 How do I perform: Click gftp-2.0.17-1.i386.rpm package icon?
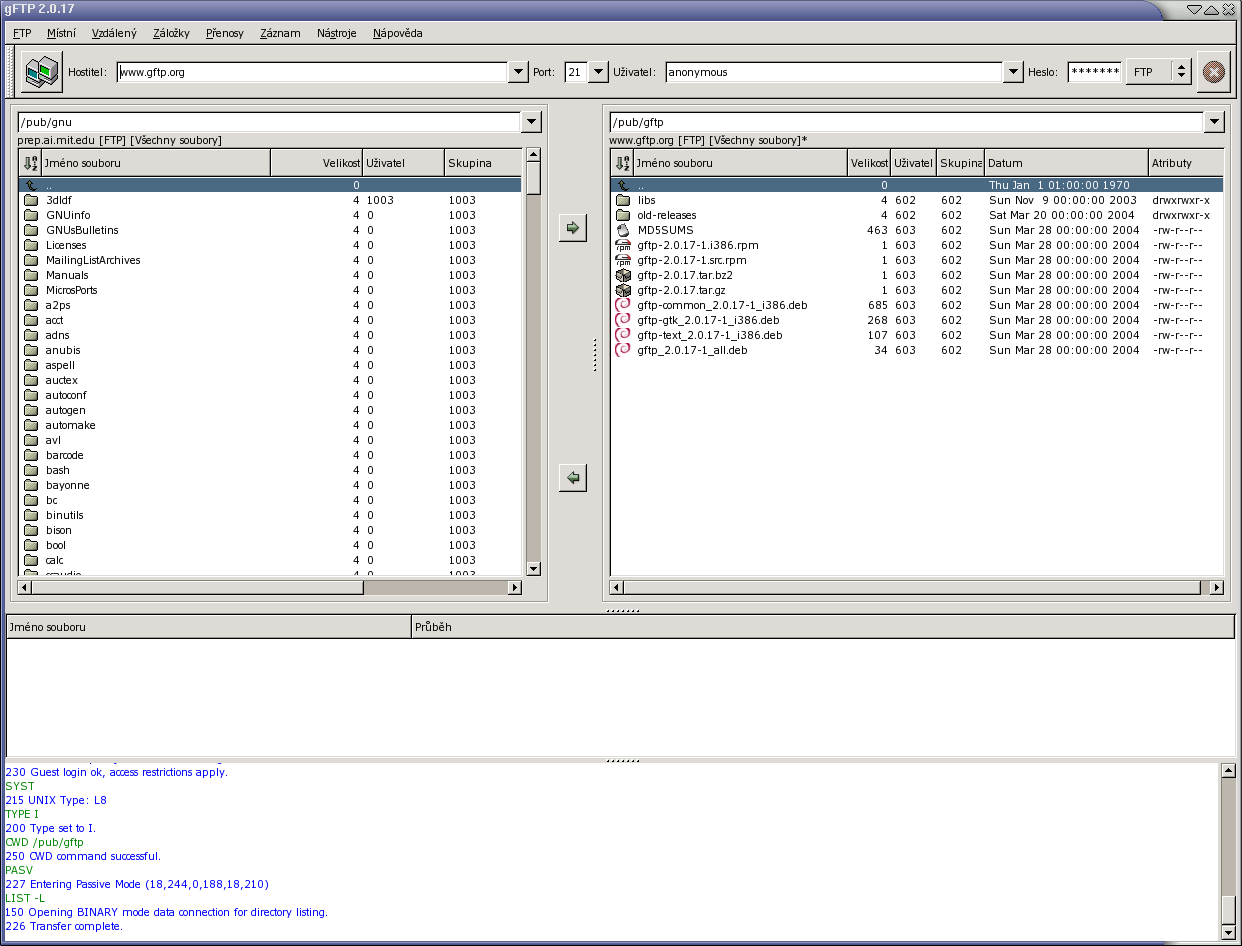tap(623, 245)
